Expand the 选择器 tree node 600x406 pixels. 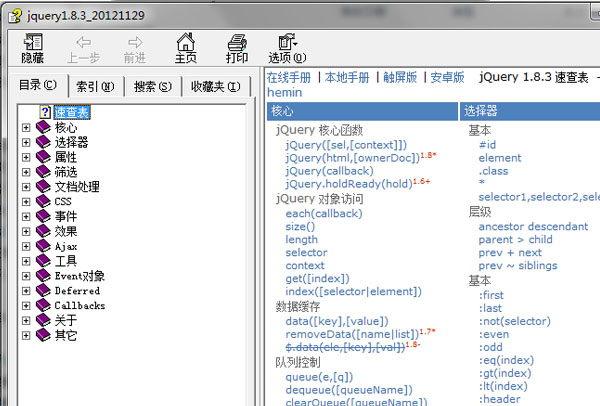27,142
